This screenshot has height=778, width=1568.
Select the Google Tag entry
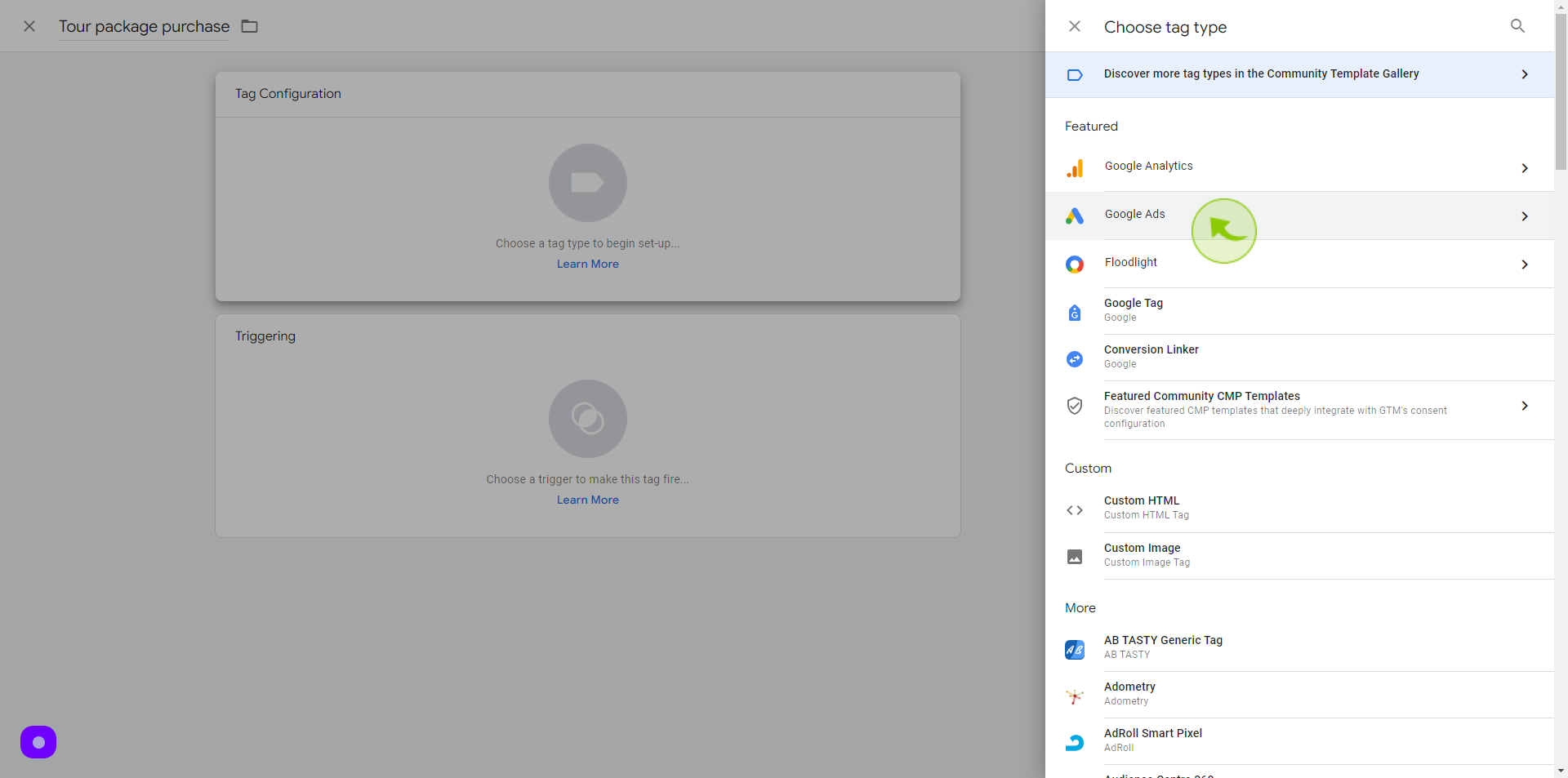tap(1299, 311)
